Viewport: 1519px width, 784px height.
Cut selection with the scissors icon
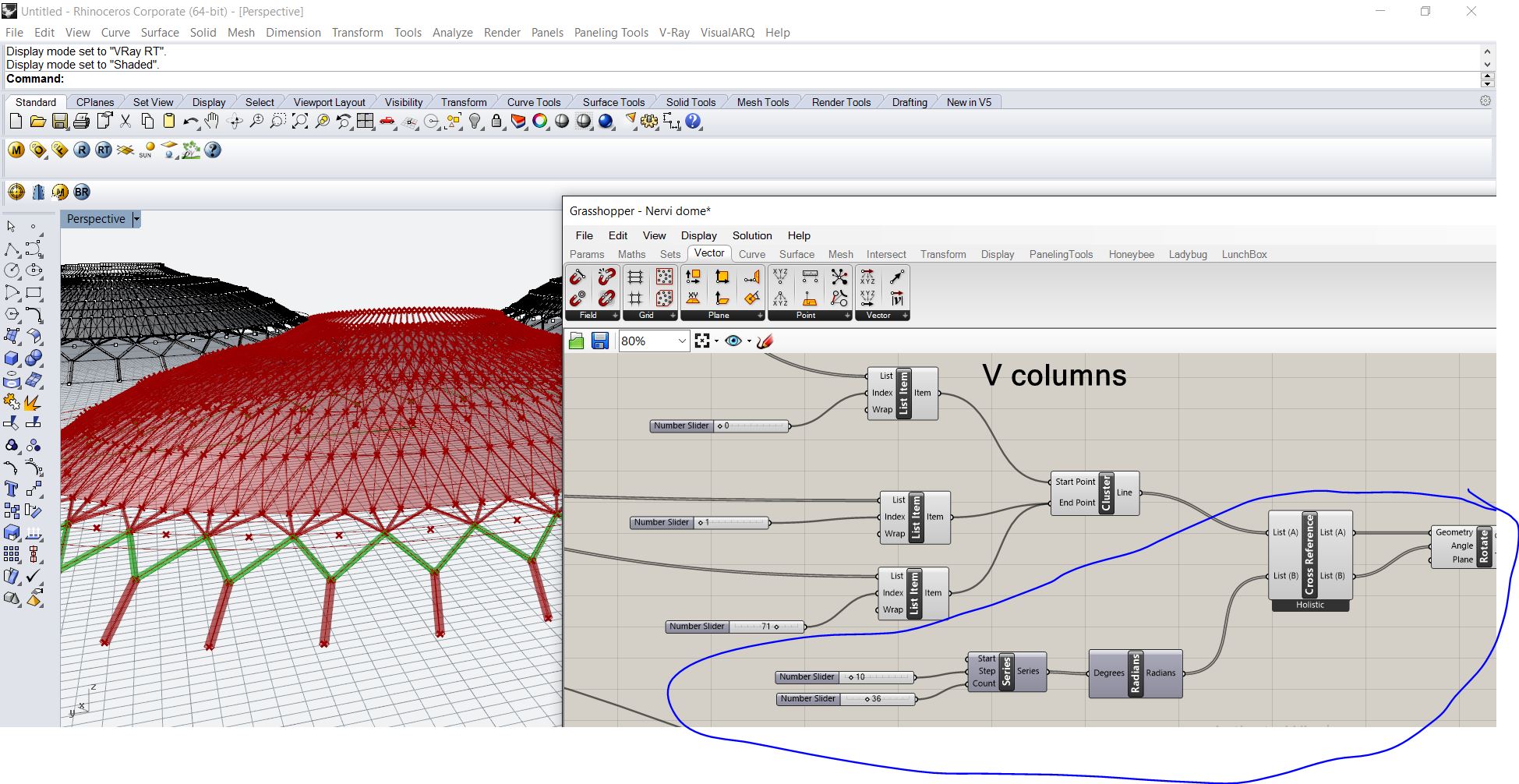click(x=125, y=122)
